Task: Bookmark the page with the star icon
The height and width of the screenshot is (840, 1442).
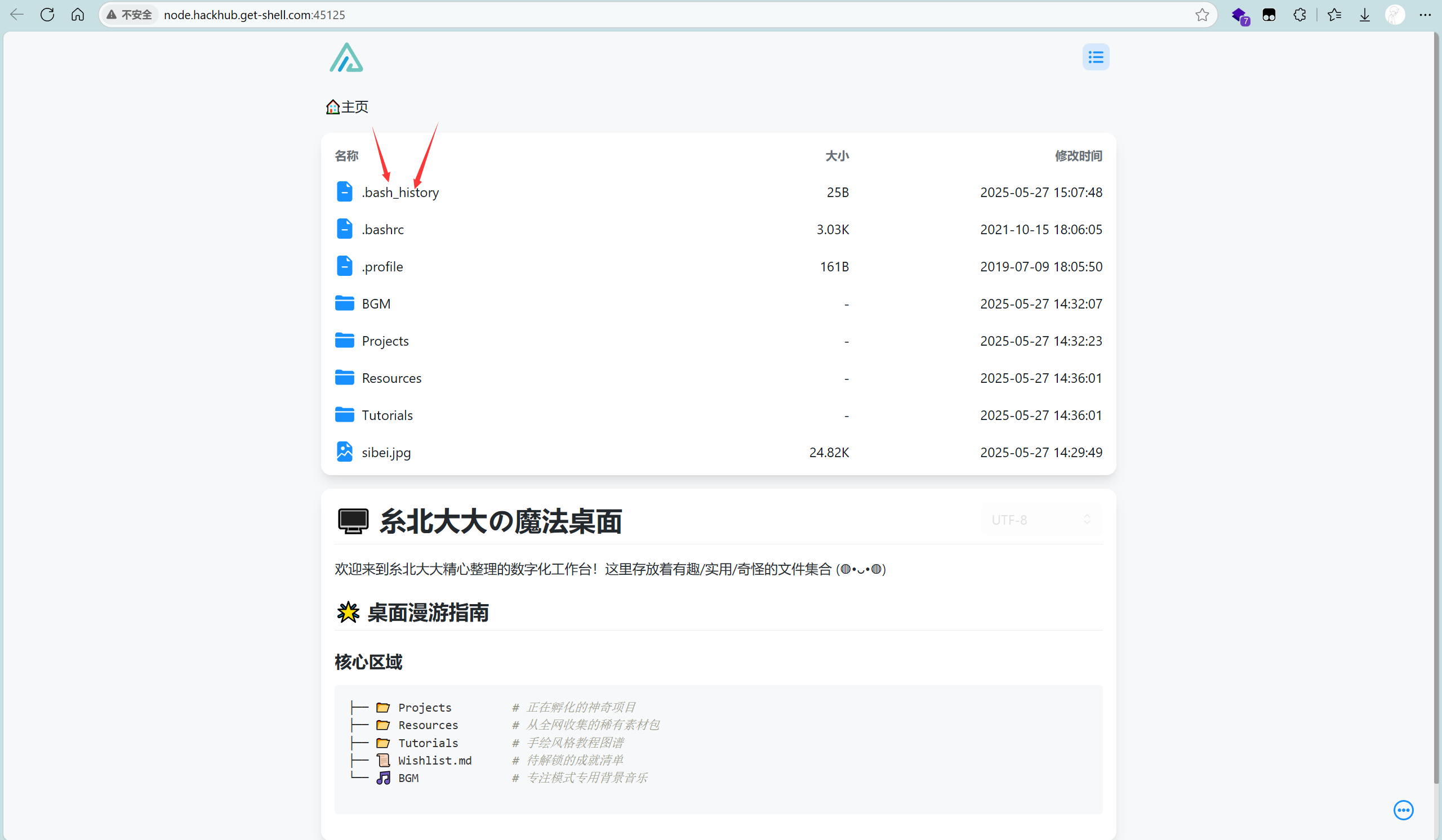Action: coord(1201,14)
